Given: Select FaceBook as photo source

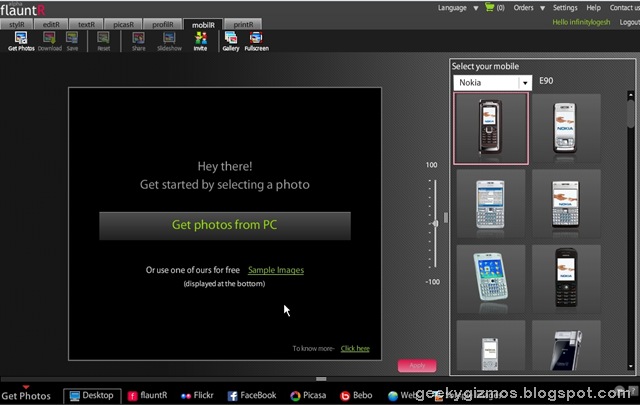Looking at the screenshot, I should (252, 395).
